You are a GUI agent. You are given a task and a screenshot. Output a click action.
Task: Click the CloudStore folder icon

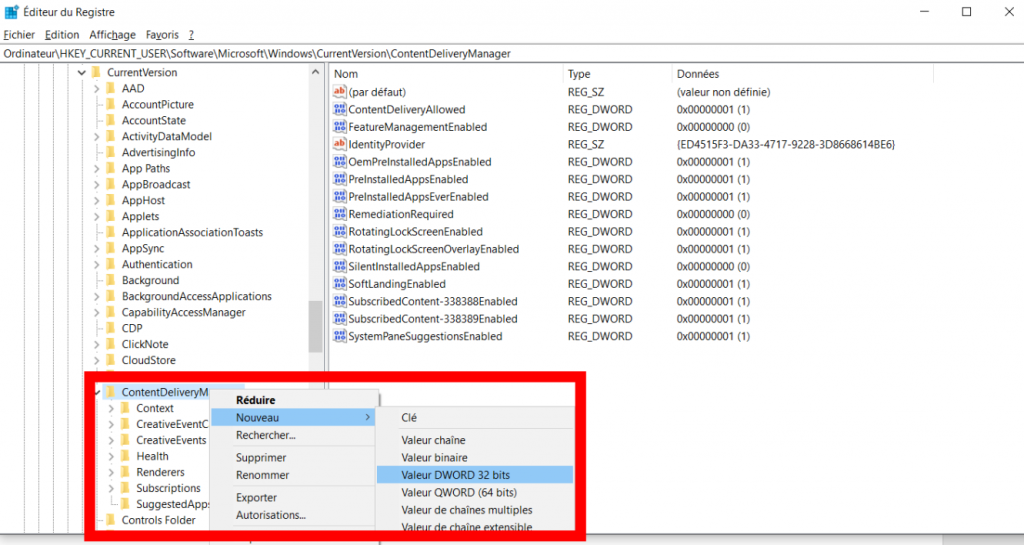pos(111,360)
